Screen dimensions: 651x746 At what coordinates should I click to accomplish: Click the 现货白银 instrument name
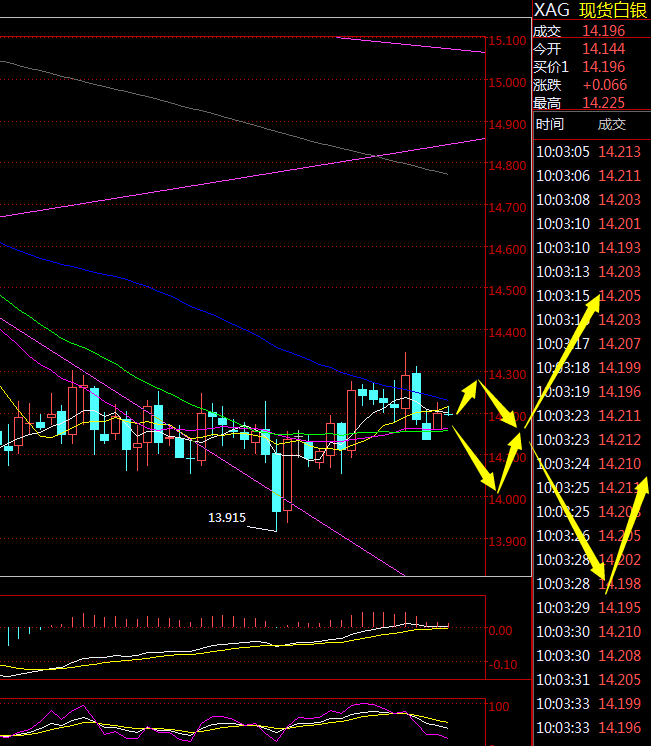612,10
